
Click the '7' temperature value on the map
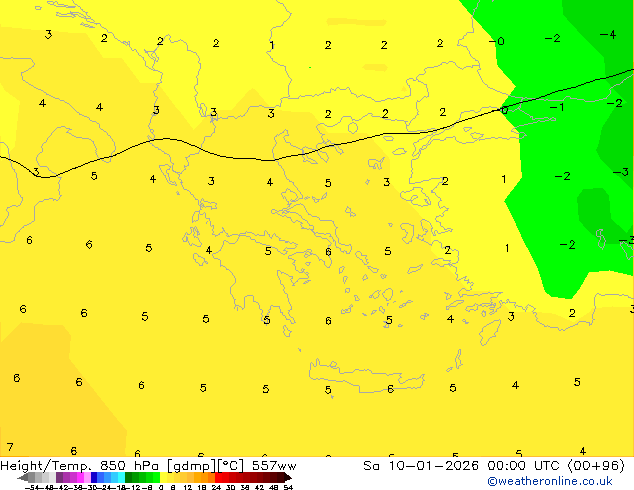10,447
